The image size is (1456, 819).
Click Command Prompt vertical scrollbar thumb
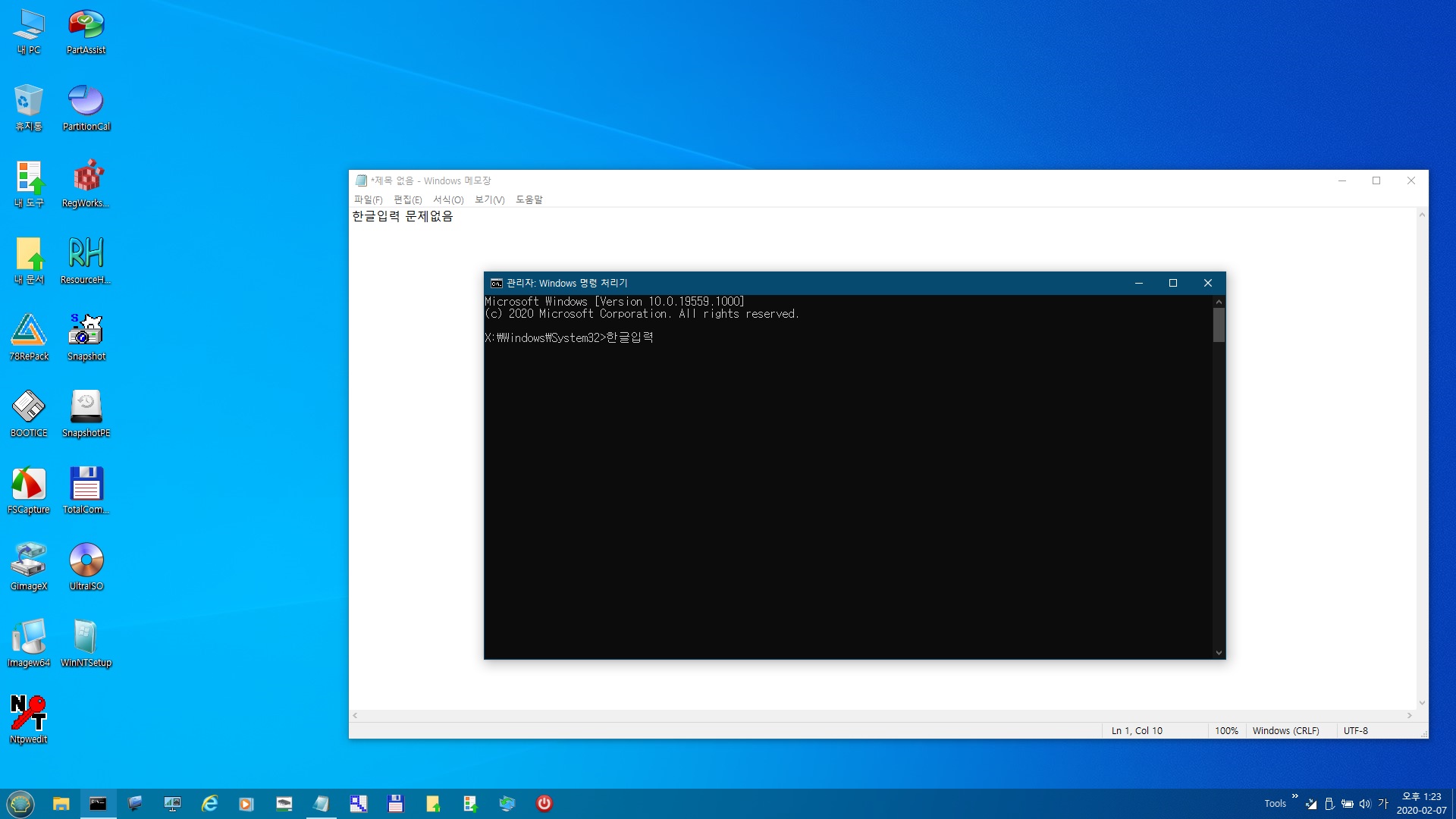[1219, 325]
